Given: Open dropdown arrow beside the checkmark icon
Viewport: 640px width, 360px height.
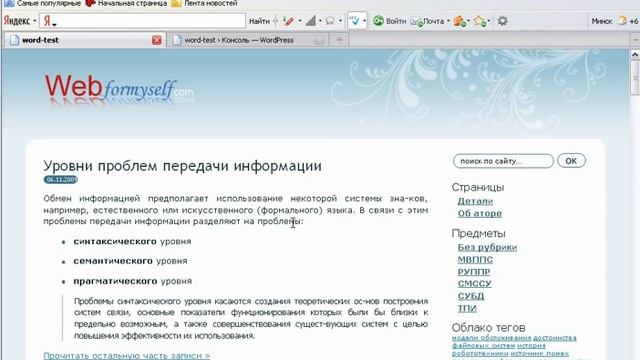Looking at the screenshot, I should (x=364, y=21).
